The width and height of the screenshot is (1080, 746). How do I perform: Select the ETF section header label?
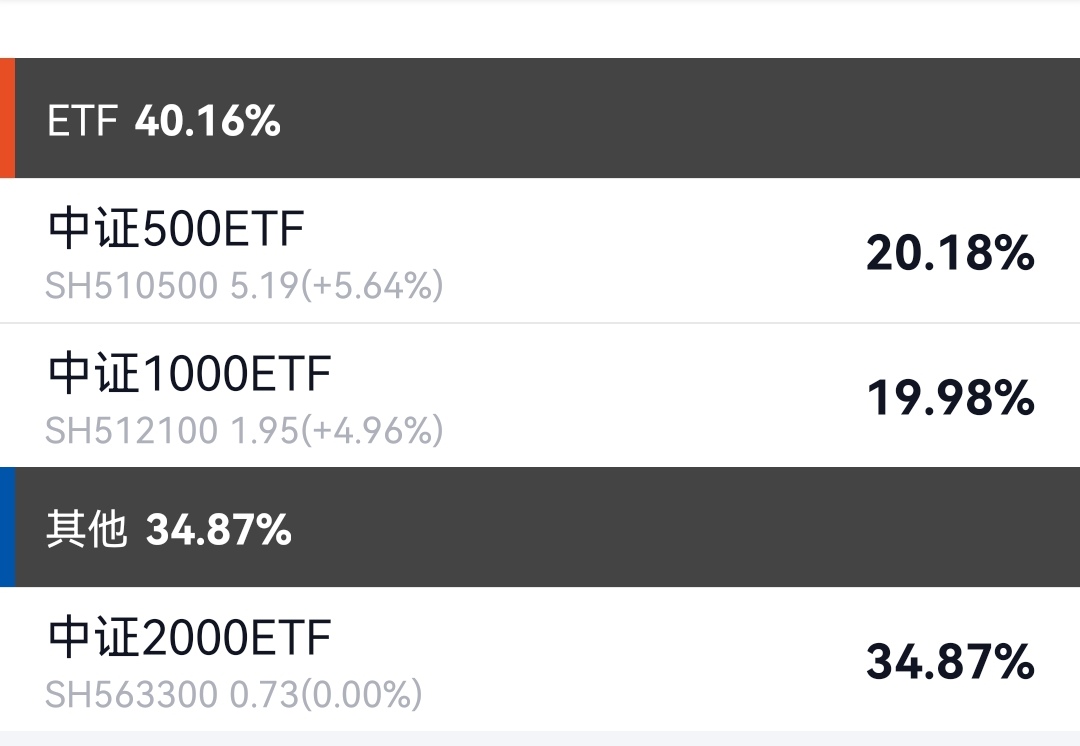click(x=82, y=122)
